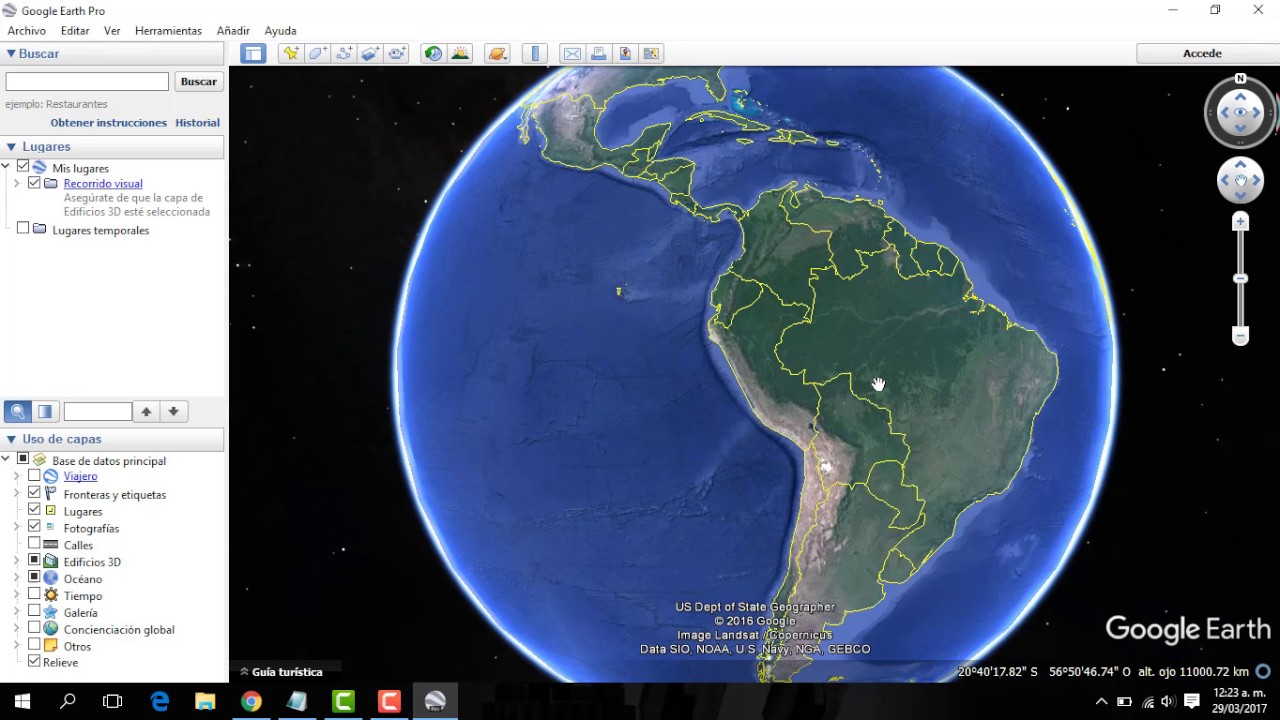Image resolution: width=1280 pixels, height=720 pixels.
Task: Add a placemark with the pushpin icon
Action: (291, 54)
